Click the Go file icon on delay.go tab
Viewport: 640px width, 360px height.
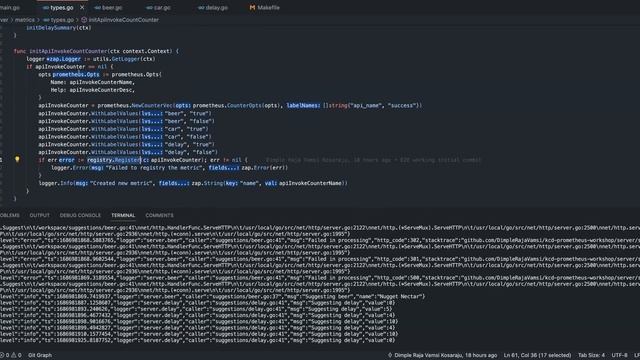click(x=201, y=7)
